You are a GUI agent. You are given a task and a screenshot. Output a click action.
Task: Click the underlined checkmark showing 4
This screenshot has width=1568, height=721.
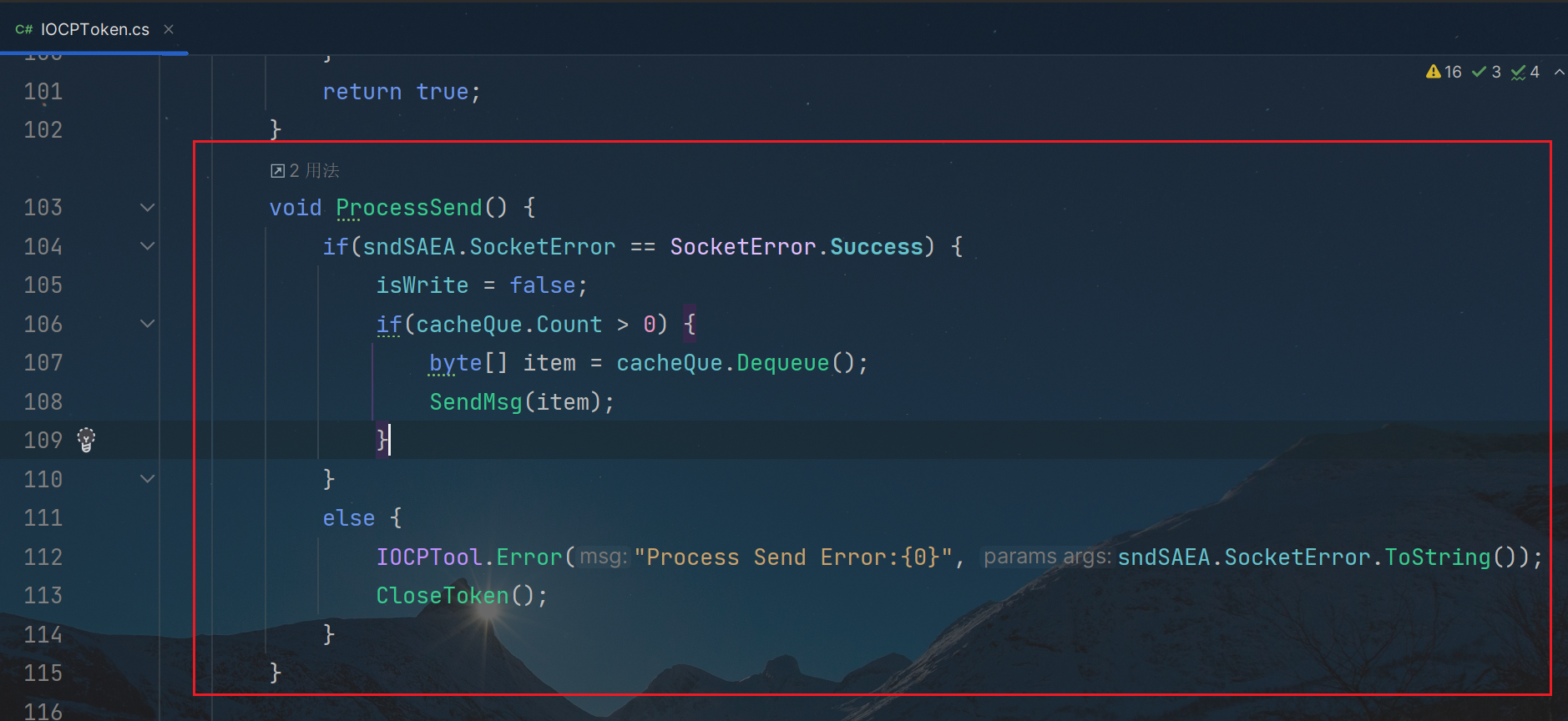[x=1518, y=73]
